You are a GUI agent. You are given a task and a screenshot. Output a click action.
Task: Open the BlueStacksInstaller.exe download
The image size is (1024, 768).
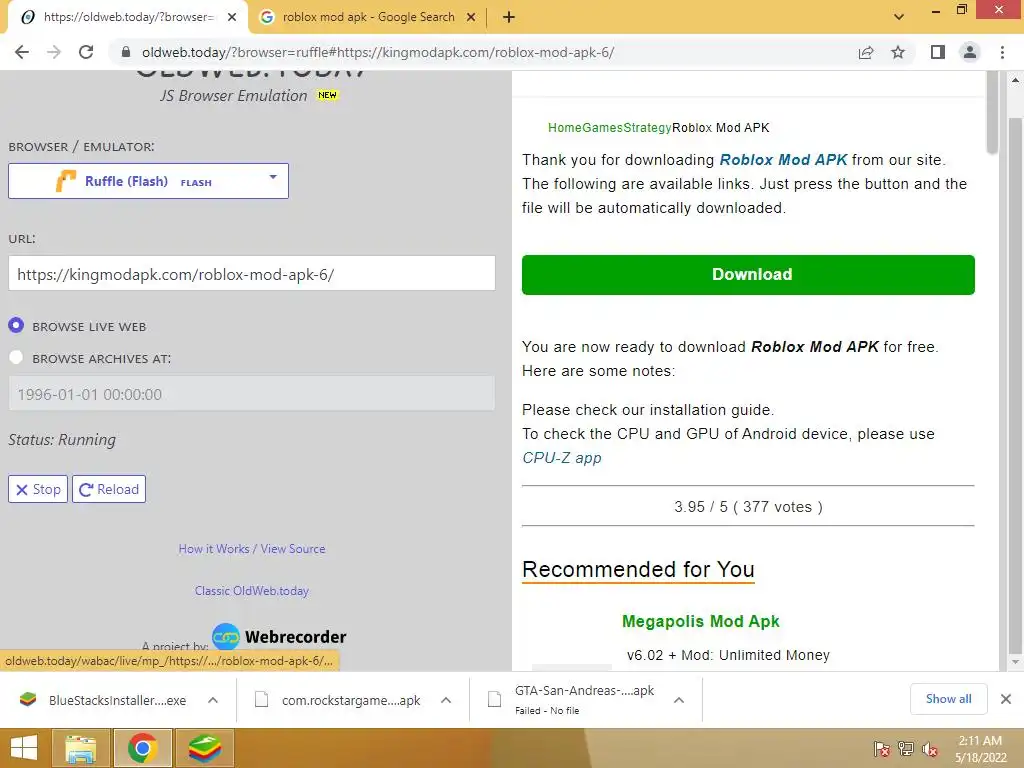[x=104, y=700]
